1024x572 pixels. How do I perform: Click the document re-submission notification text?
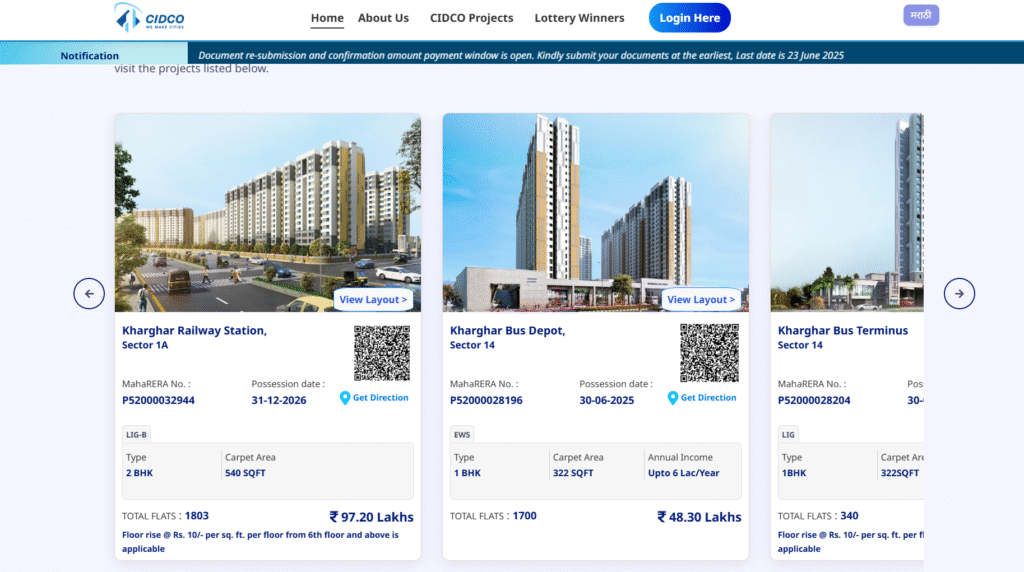point(520,56)
